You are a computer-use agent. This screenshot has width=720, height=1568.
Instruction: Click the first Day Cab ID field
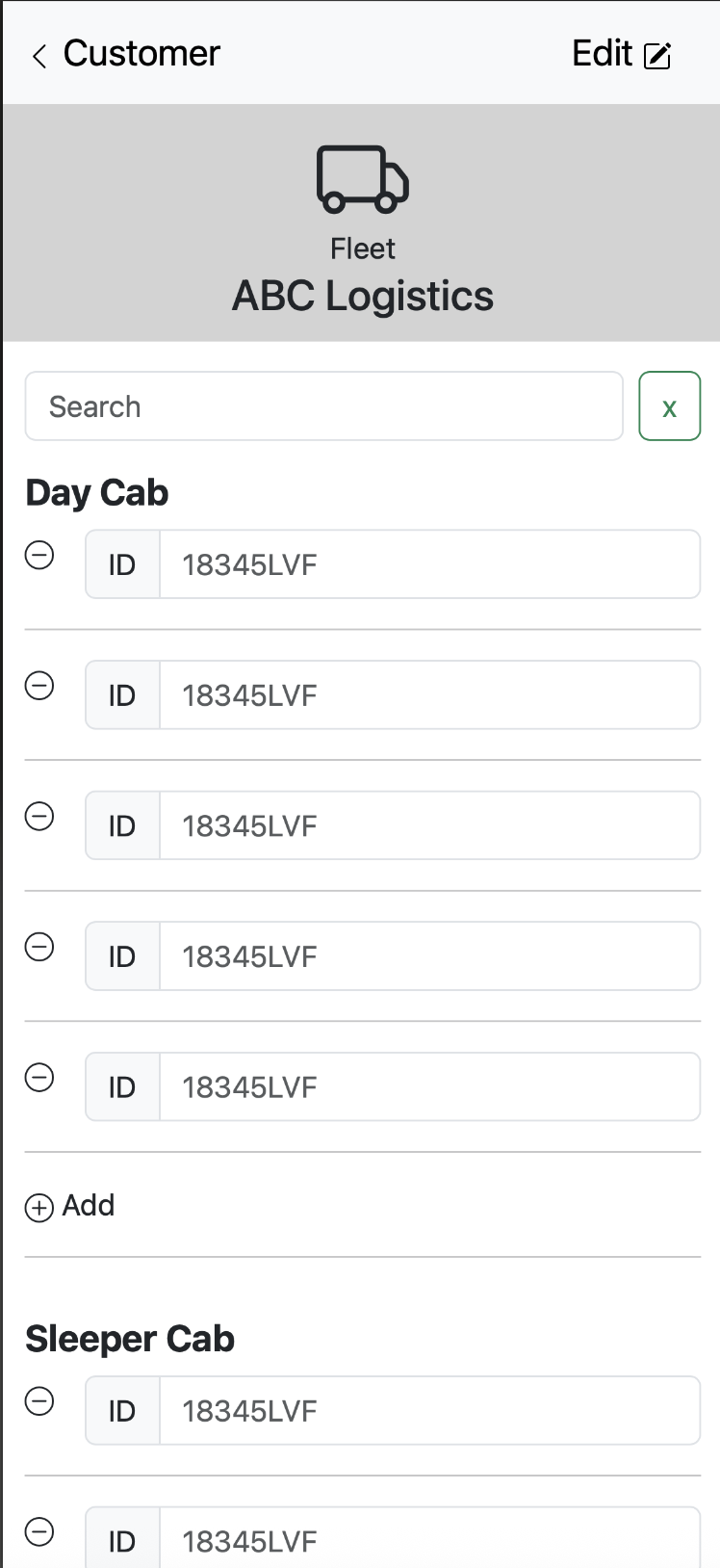click(429, 564)
